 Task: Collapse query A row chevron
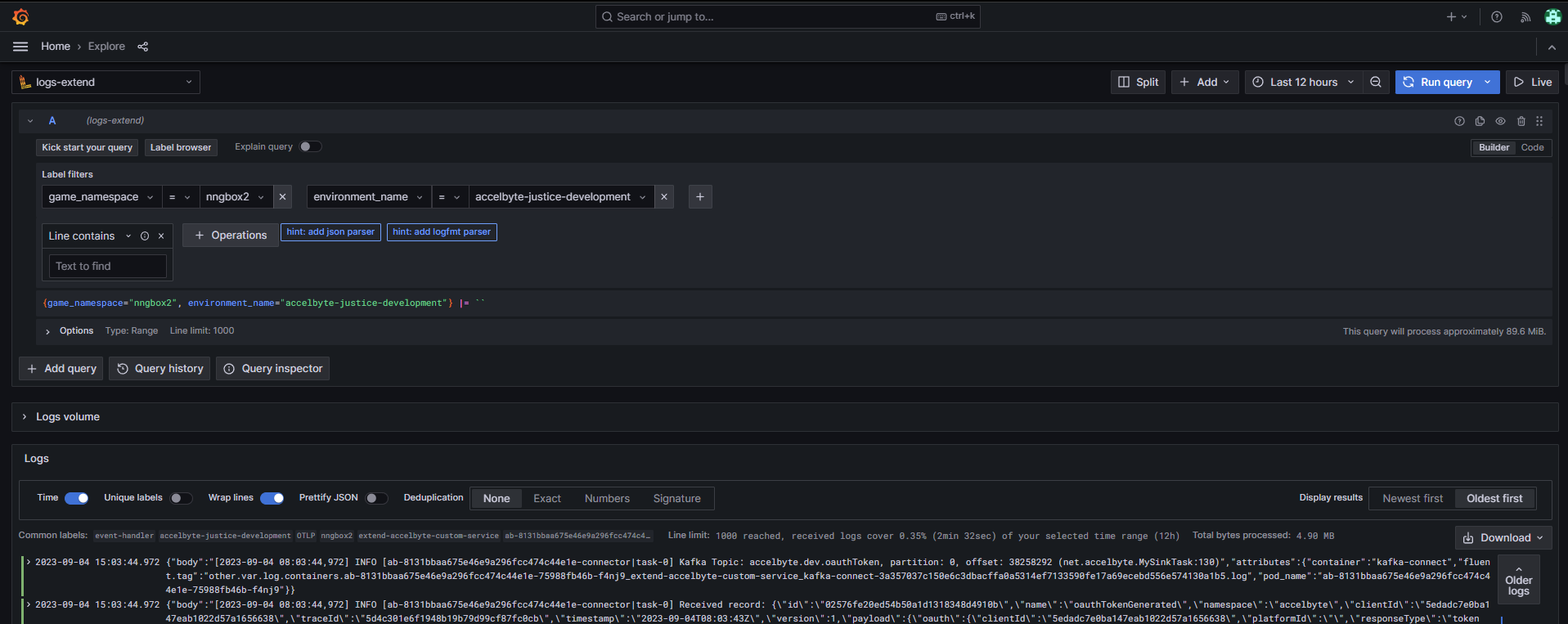click(x=30, y=121)
